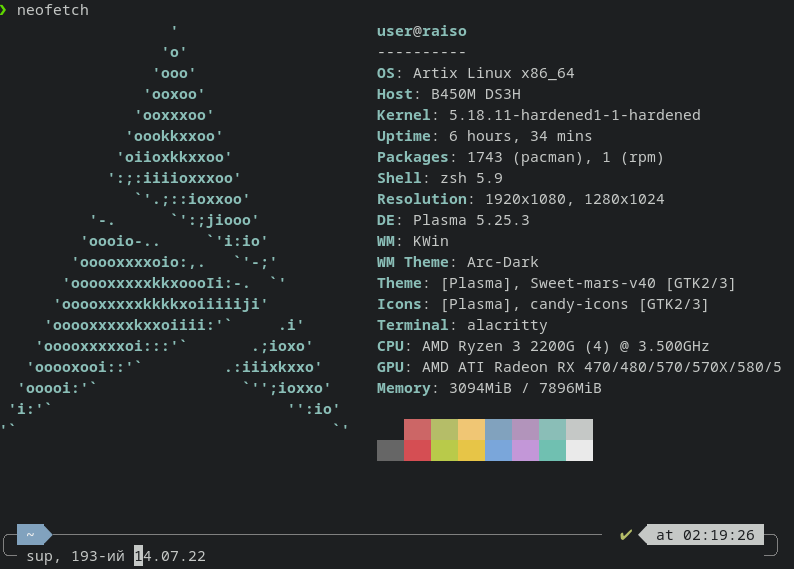794x569 pixels.
Task: Click the Uptime value '6 hours, 34 mins'
Action: coord(521,136)
